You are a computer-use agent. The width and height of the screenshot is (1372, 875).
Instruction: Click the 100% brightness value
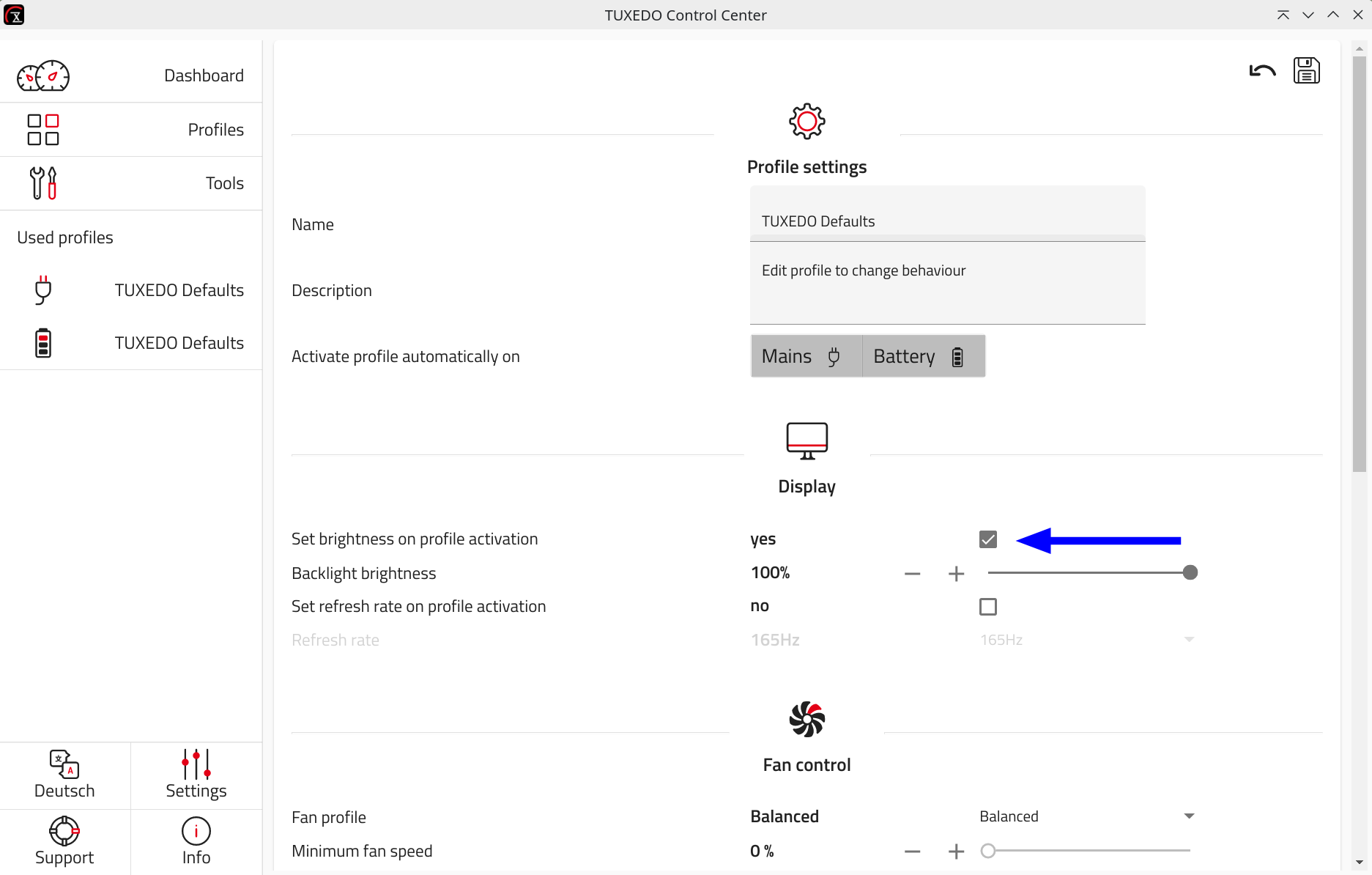point(770,572)
